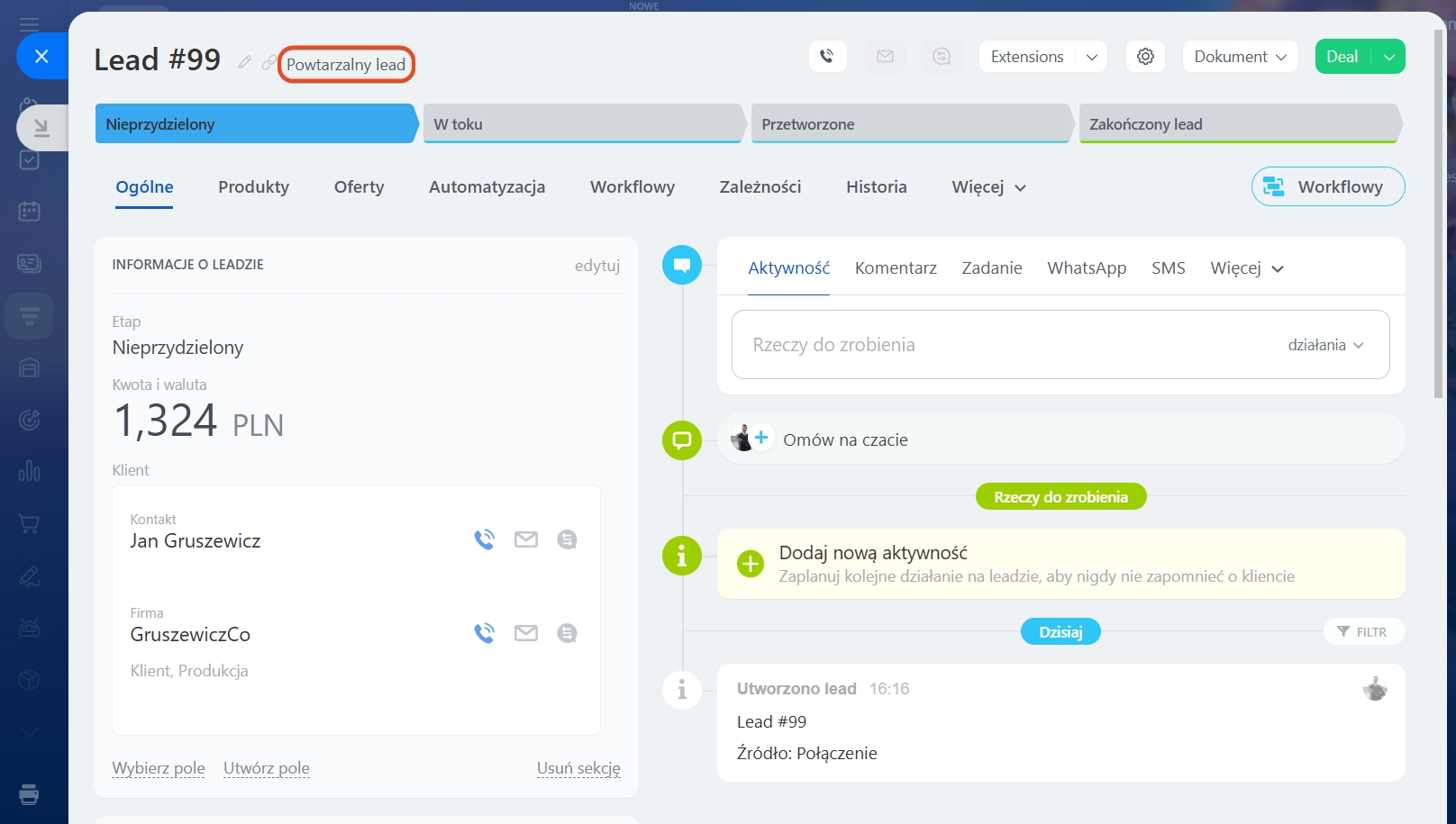Screen dimensions: 1456x824
Task: Open the Zależności tab
Action: (760, 187)
